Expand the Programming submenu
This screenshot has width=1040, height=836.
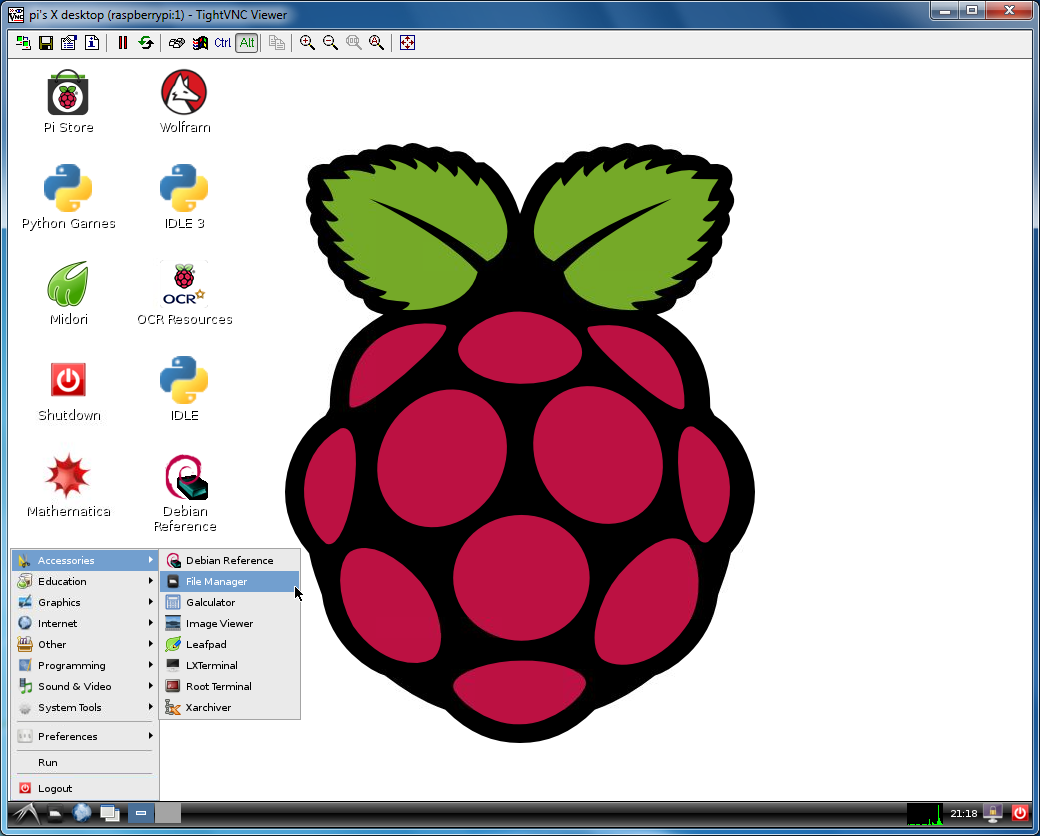click(x=85, y=665)
